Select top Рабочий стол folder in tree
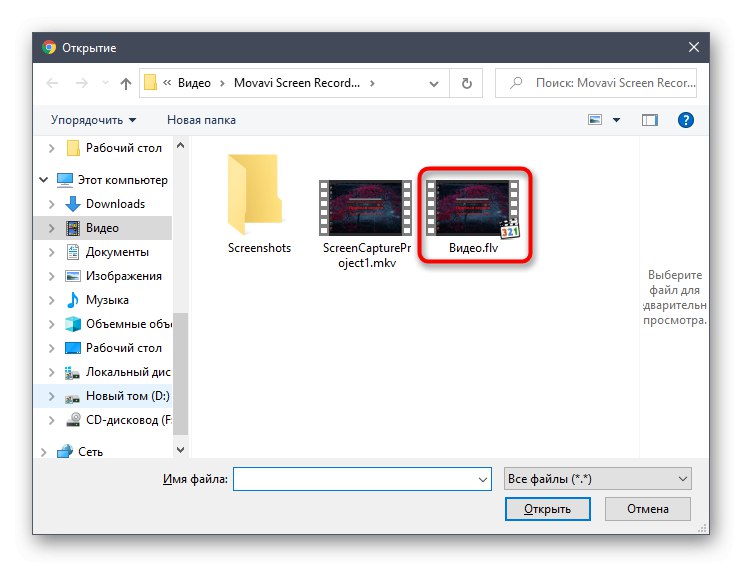Image resolution: width=742 pixels, height=567 pixels. point(124,148)
